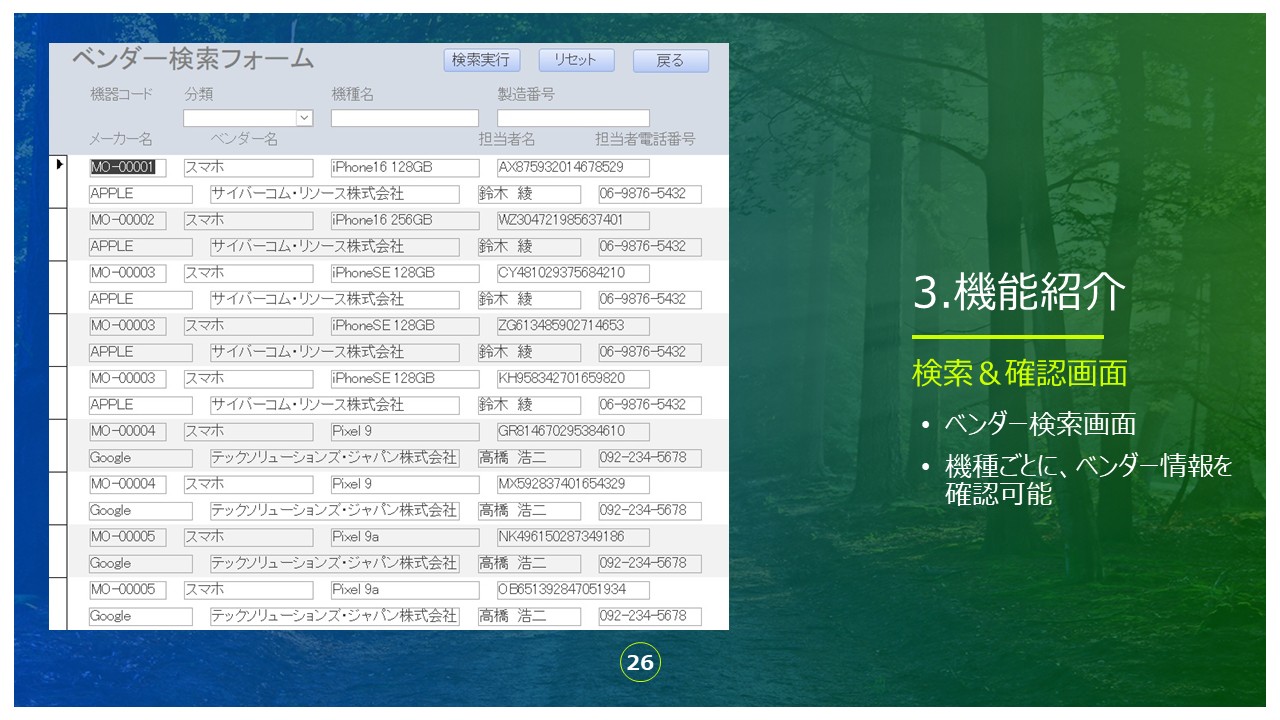Click the selected MO-00001 code field
The height and width of the screenshot is (720, 1280).
coord(127,168)
